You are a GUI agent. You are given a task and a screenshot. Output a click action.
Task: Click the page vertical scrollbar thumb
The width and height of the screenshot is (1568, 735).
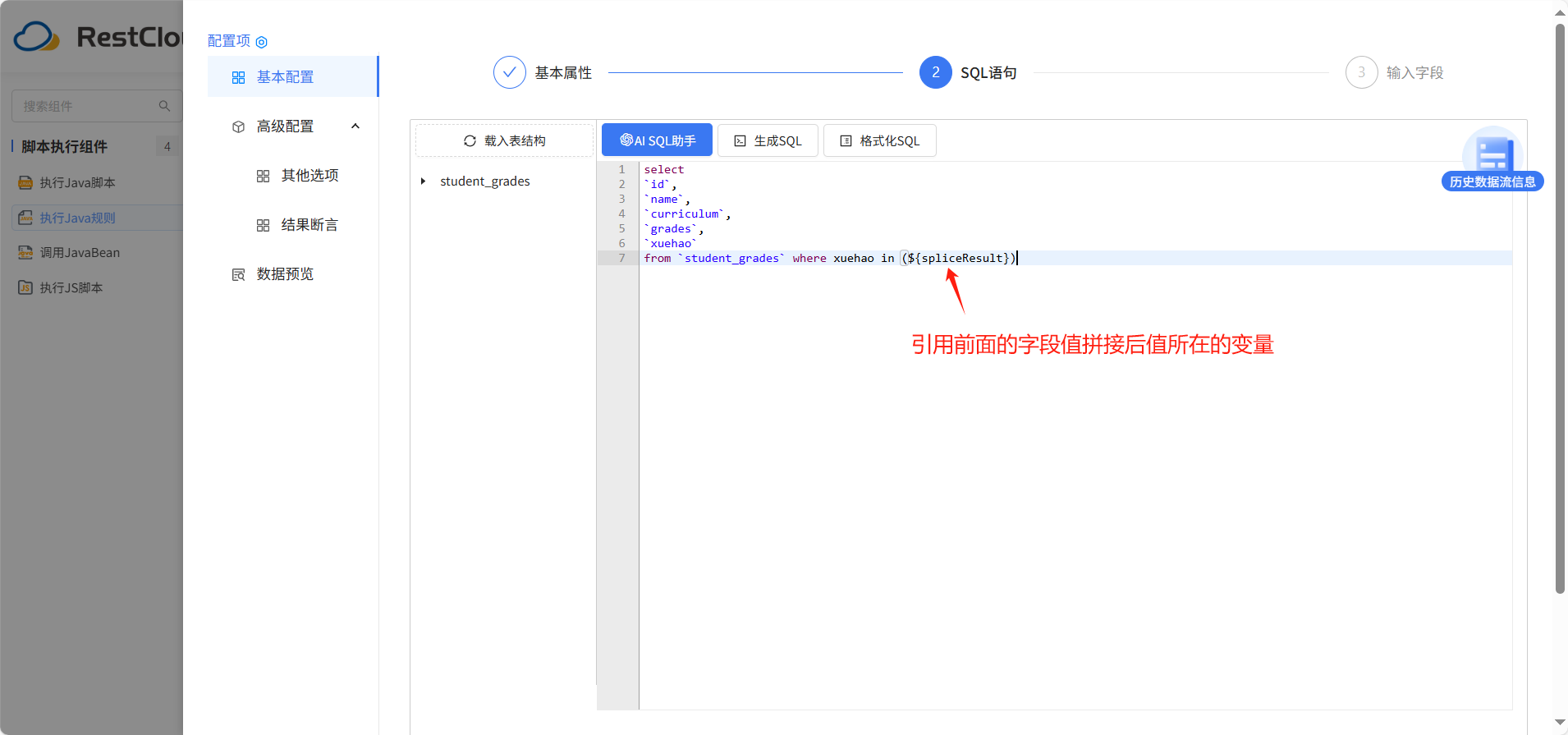(x=1560, y=308)
